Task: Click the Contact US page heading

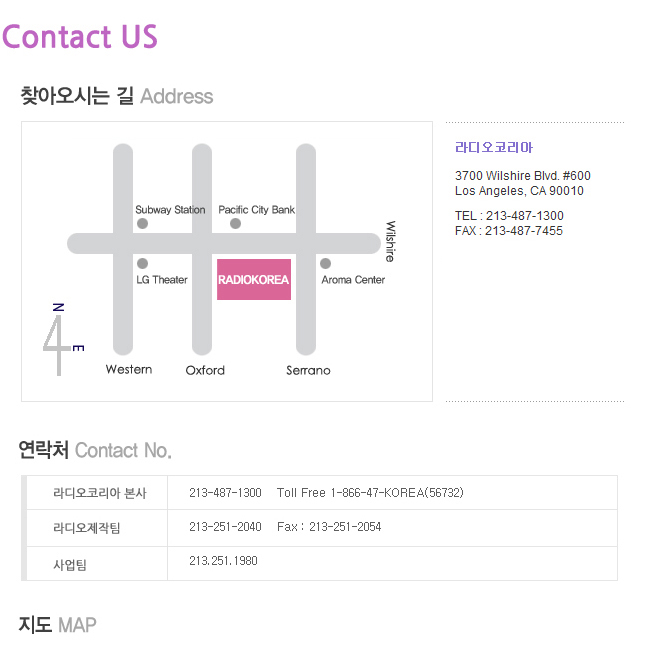Action: [x=80, y=36]
